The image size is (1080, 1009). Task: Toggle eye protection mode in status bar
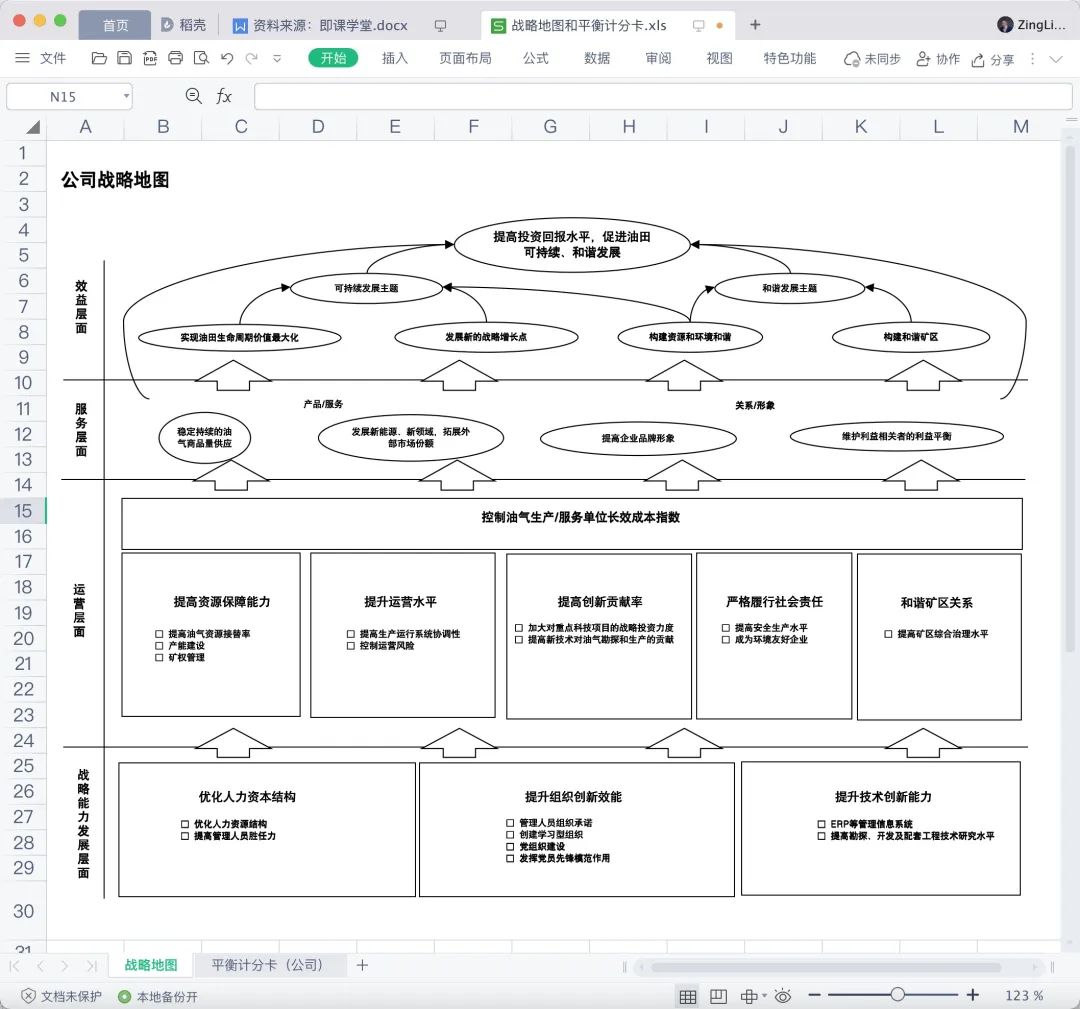pyautogui.click(x=782, y=996)
